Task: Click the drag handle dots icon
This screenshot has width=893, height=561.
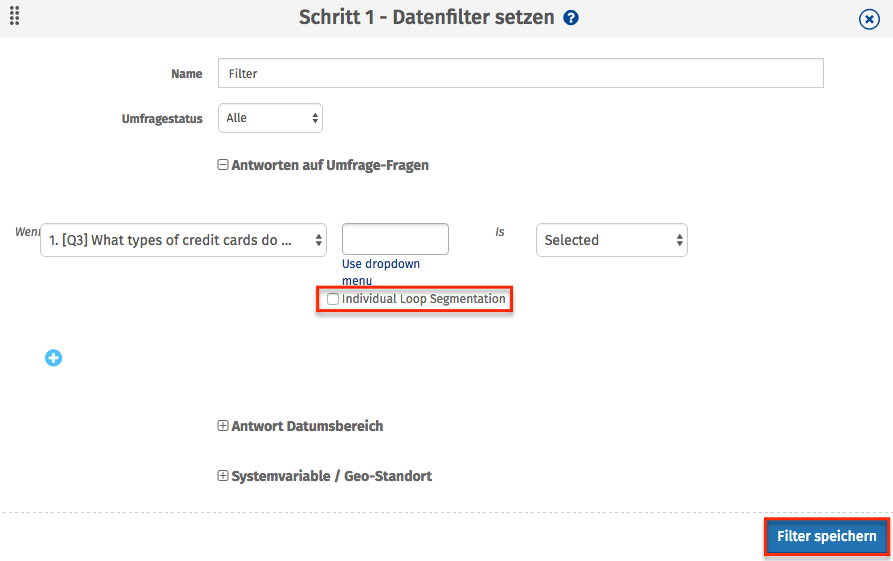Action: coord(15,16)
